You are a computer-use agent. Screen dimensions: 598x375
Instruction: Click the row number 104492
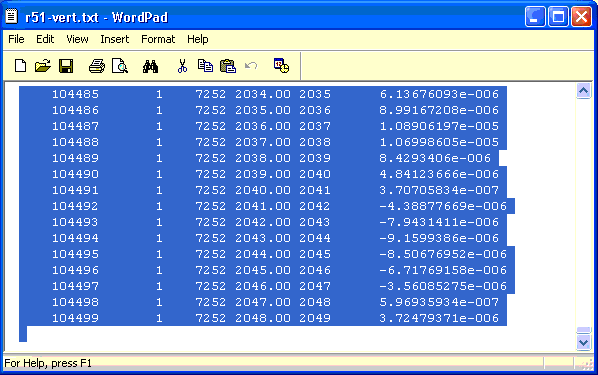[x=75, y=206]
